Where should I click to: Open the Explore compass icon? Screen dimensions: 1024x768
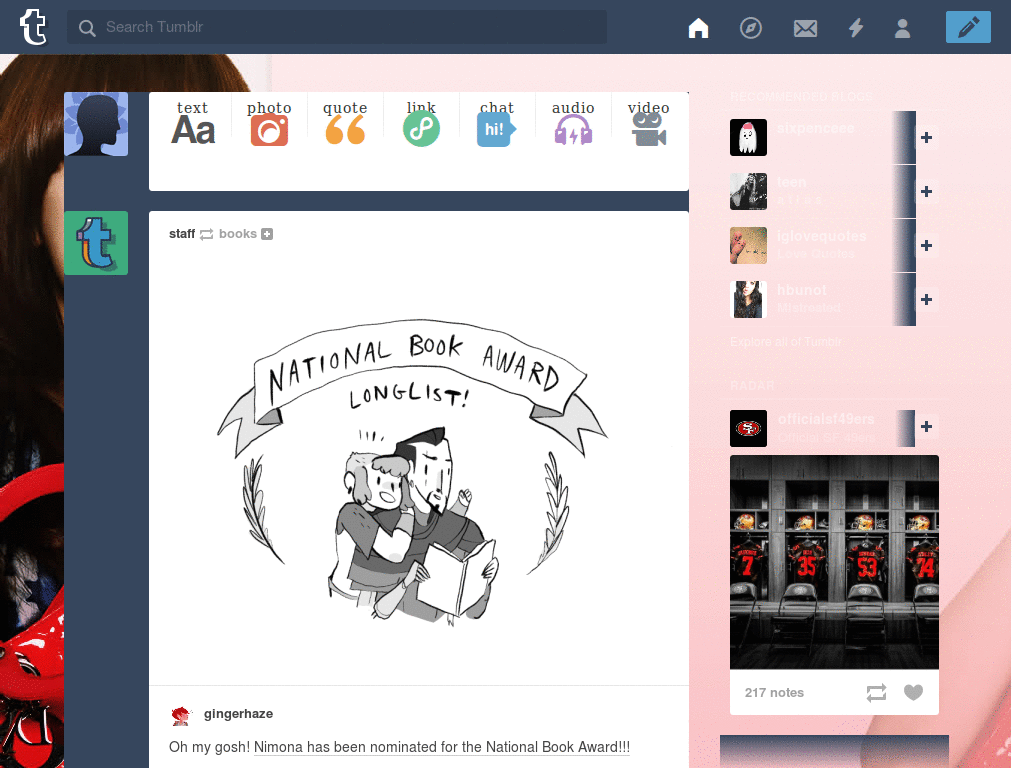click(750, 28)
